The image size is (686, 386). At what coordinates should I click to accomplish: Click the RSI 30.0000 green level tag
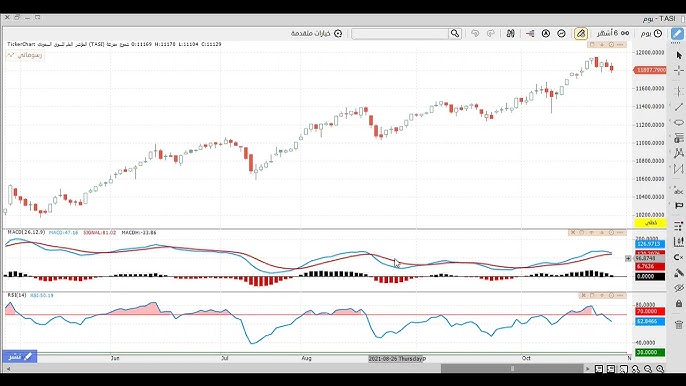coord(650,352)
